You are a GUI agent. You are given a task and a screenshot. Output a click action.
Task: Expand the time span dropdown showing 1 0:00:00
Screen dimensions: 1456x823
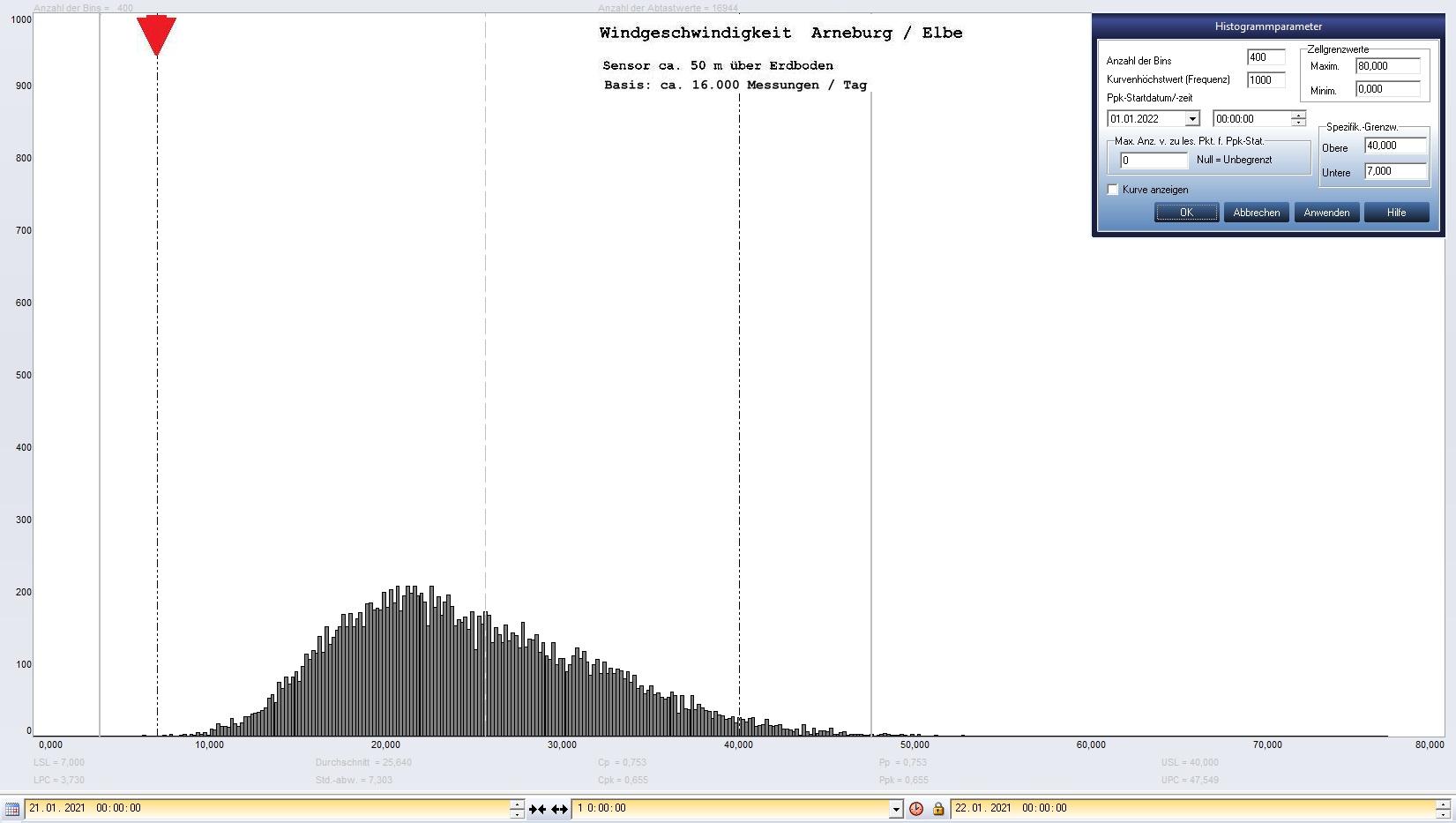(x=896, y=808)
